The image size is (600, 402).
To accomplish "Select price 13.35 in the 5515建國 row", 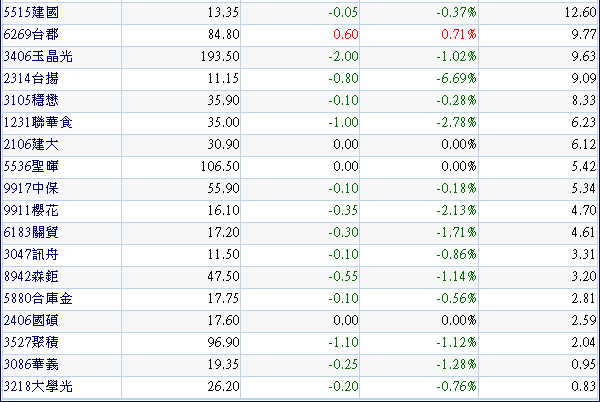I will 223,13.
